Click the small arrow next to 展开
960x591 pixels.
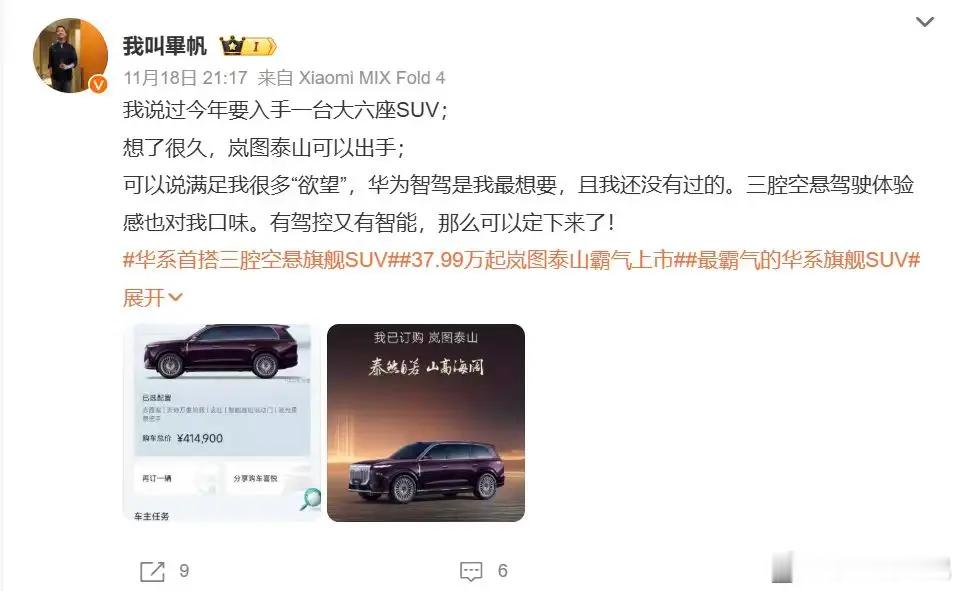point(175,298)
